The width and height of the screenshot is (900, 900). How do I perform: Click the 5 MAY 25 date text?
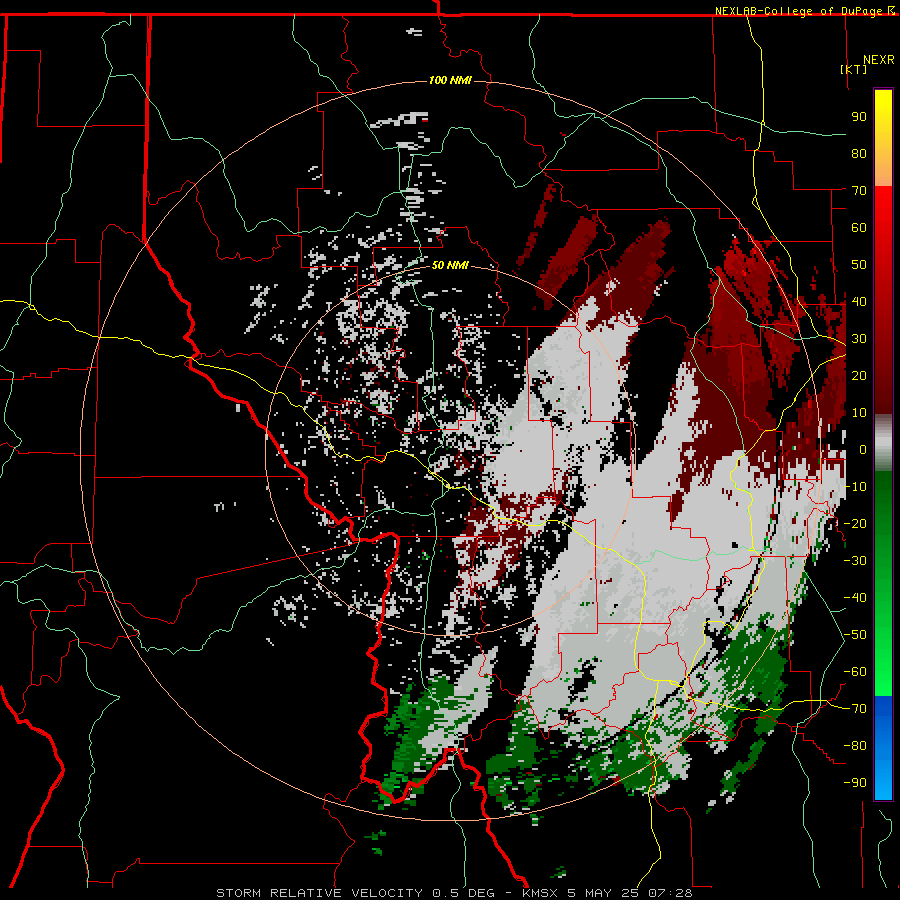point(605,893)
